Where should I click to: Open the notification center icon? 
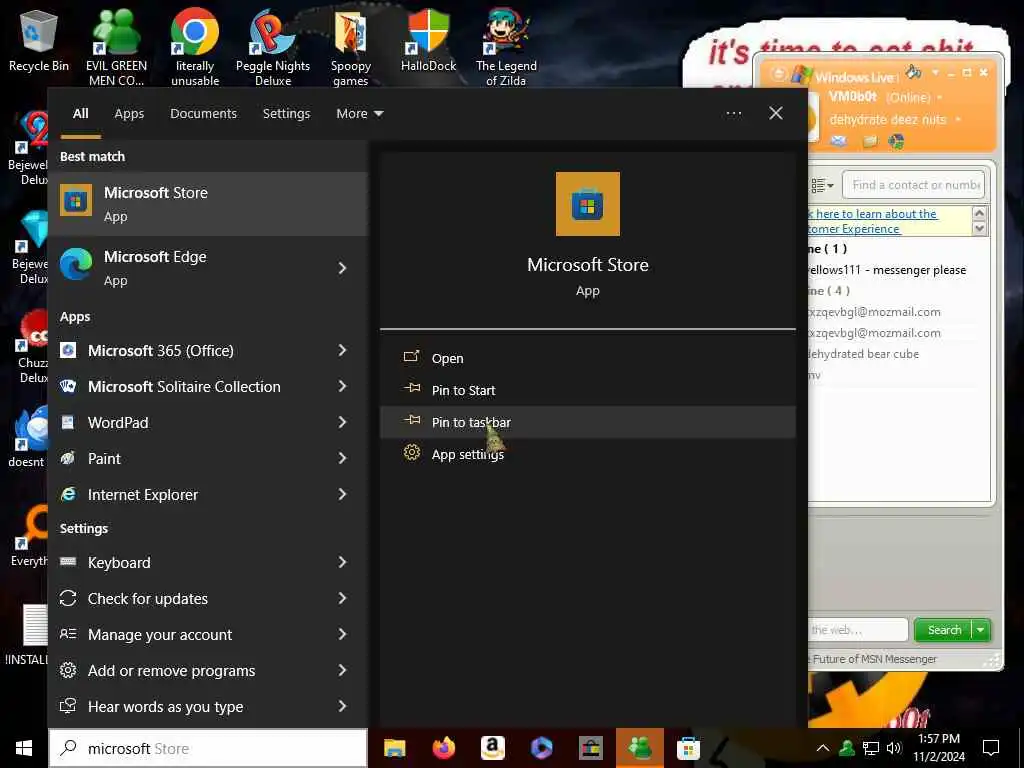point(991,748)
